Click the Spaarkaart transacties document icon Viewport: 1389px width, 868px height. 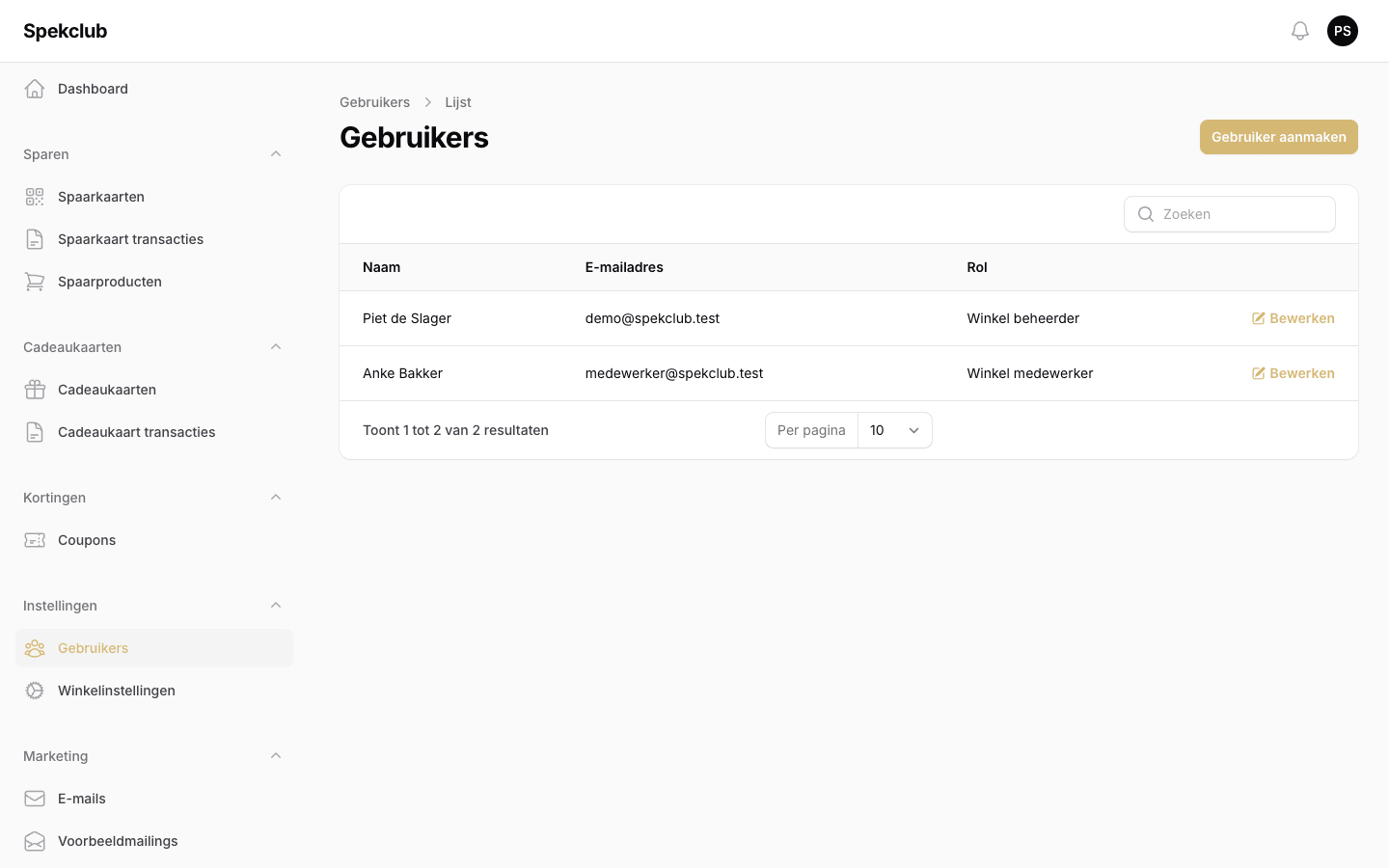(x=35, y=239)
